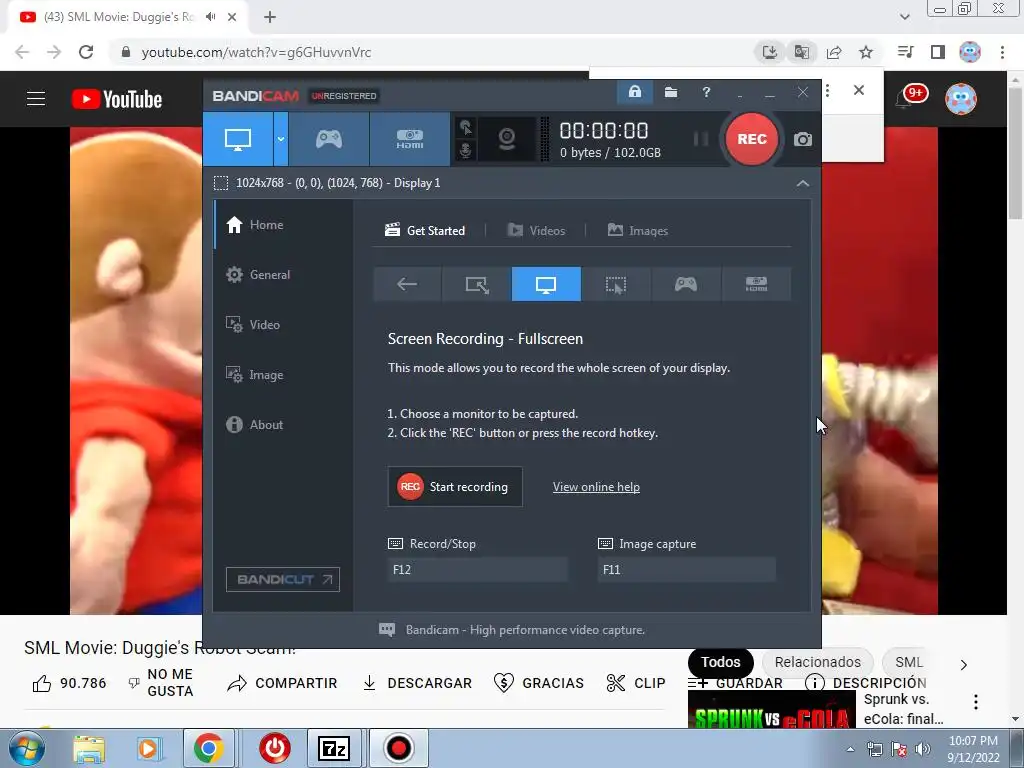Select around mouse recording mode icon
This screenshot has width=1024, height=768.
615,284
